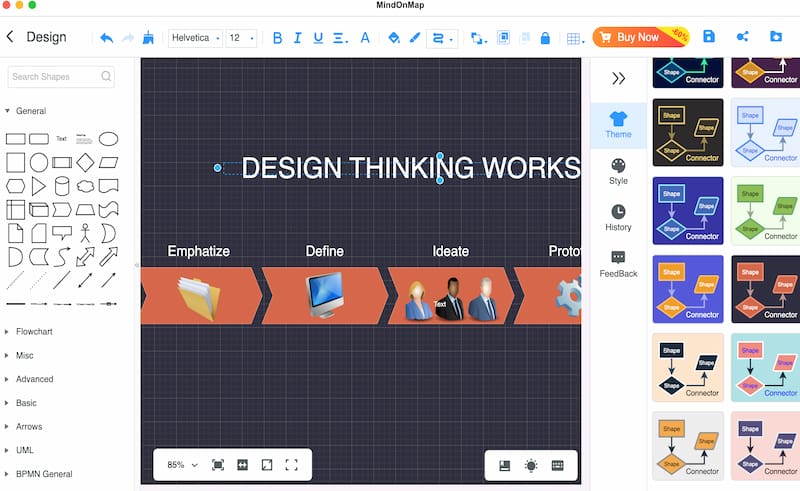Open the font size 12 dropdown
This screenshot has width=800, height=491.
pos(241,38)
